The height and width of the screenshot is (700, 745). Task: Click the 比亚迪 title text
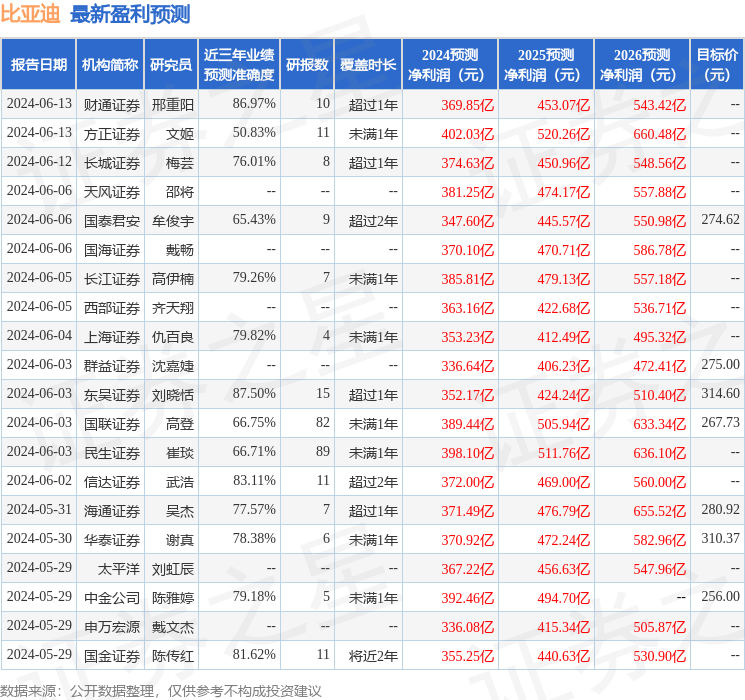[30, 14]
